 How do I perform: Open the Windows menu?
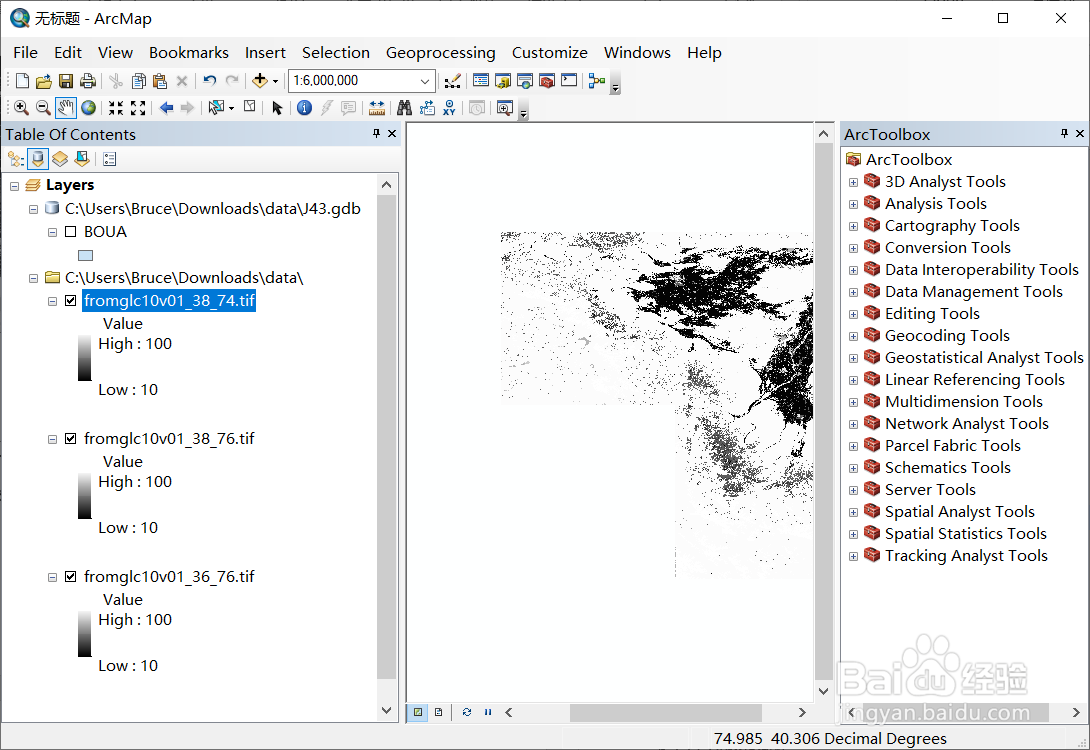637,53
